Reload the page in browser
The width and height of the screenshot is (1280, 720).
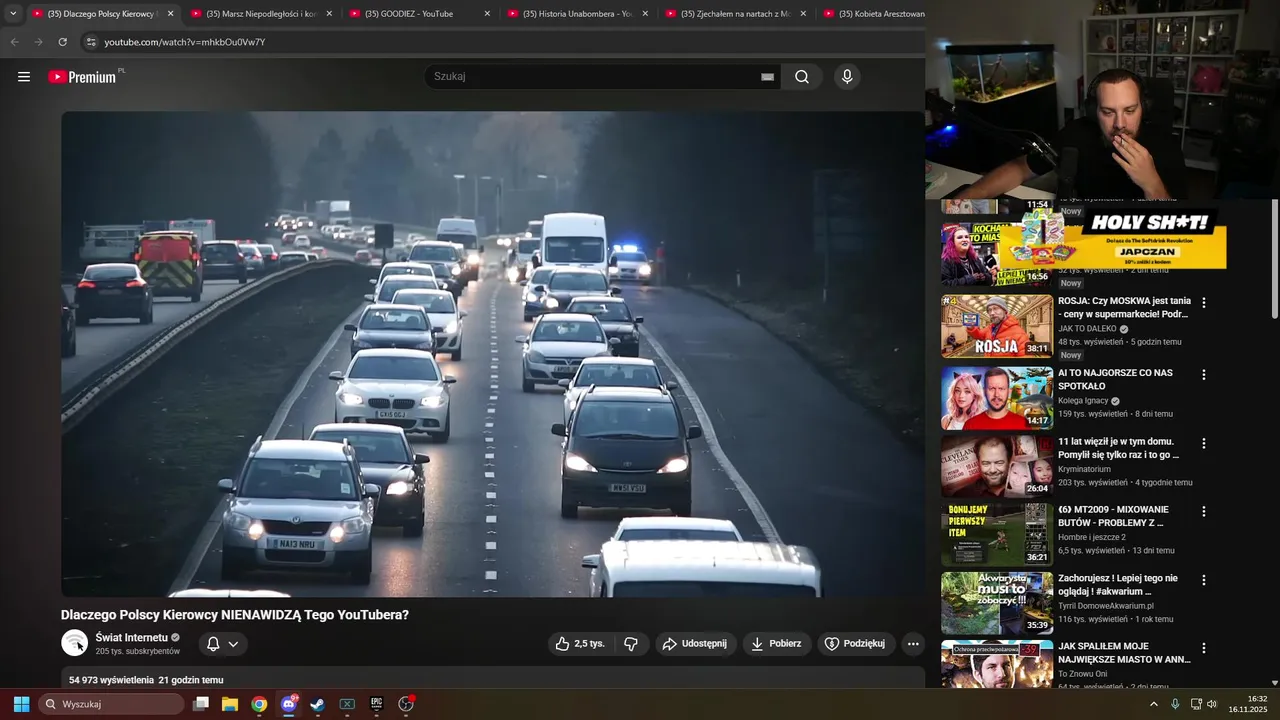[x=62, y=42]
